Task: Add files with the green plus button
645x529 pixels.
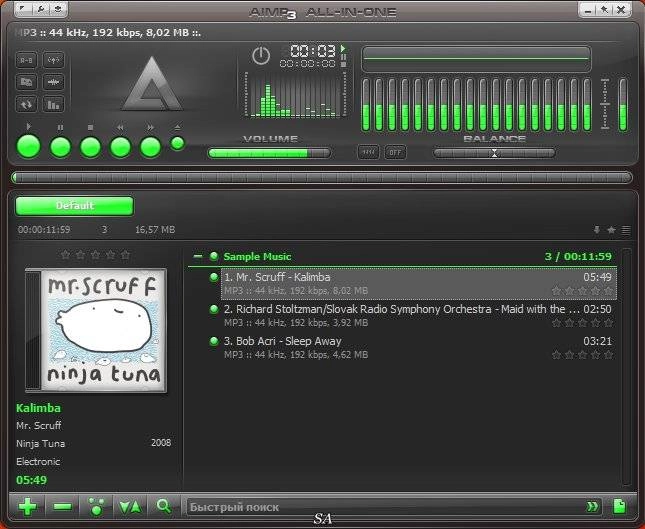Action: click(x=28, y=506)
